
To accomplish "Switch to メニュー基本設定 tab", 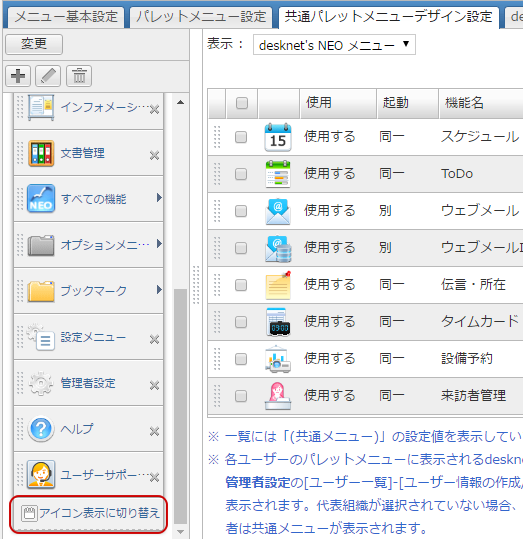I will tap(66, 17).
